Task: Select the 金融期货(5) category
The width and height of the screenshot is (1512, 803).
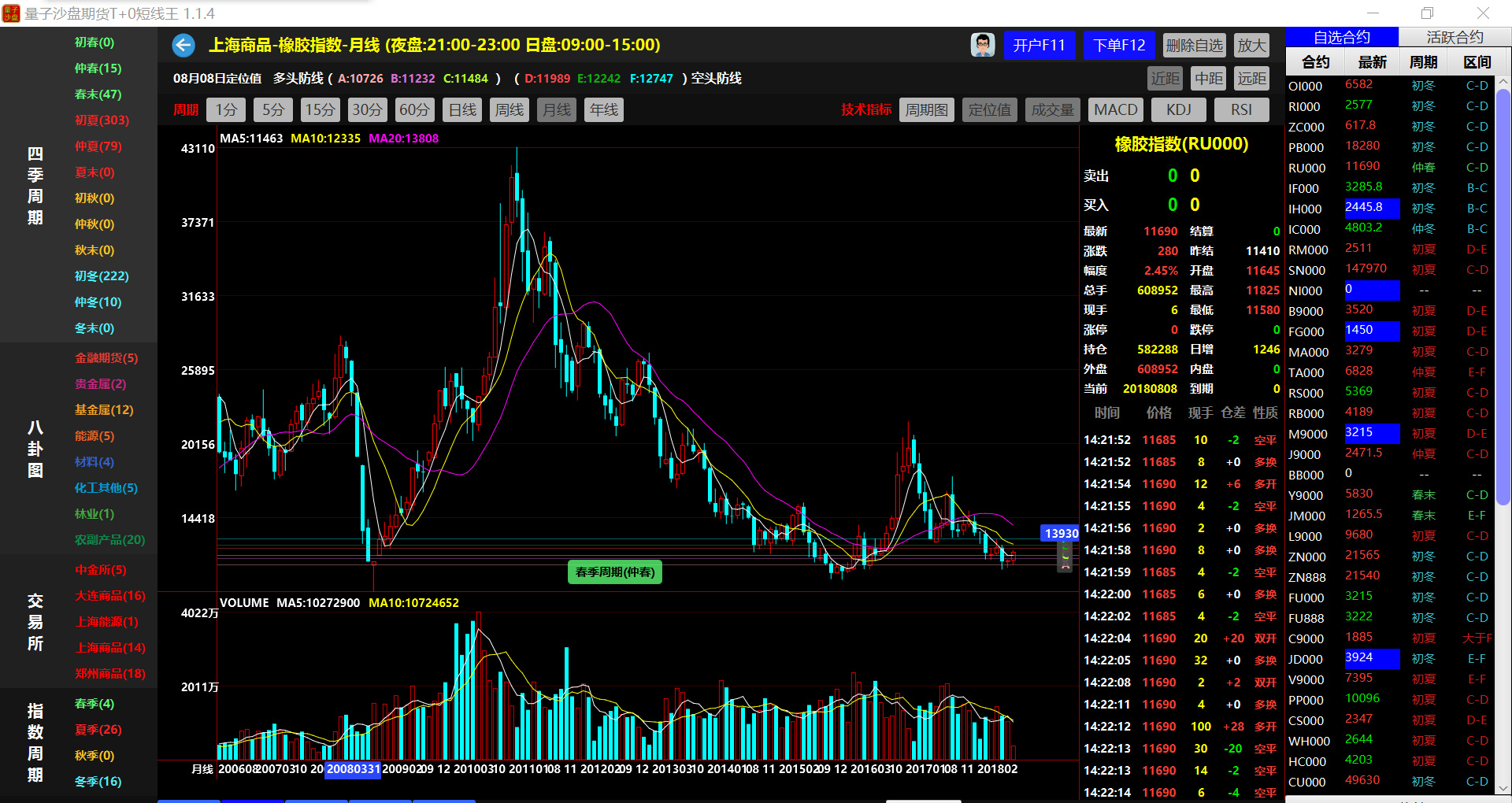Action: pyautogui.click(x=106, y=357)
